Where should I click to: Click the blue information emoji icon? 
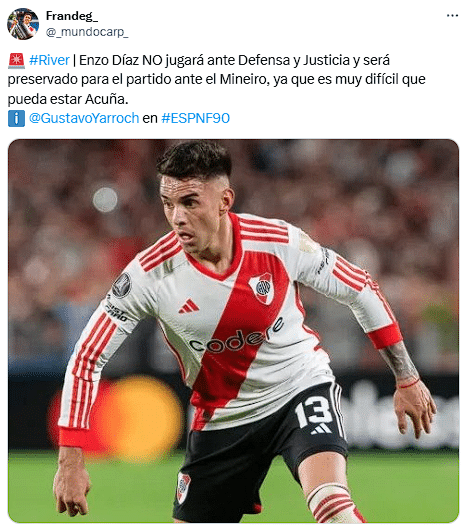pyautogui.click(x=16, y=119)
